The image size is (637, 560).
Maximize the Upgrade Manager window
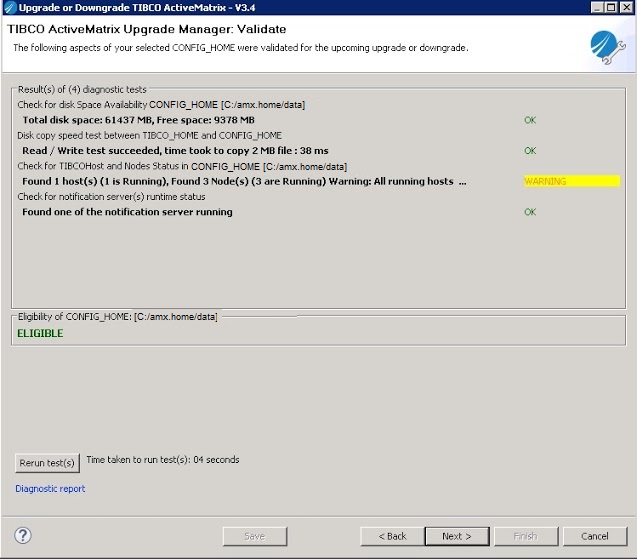point(611,7)
